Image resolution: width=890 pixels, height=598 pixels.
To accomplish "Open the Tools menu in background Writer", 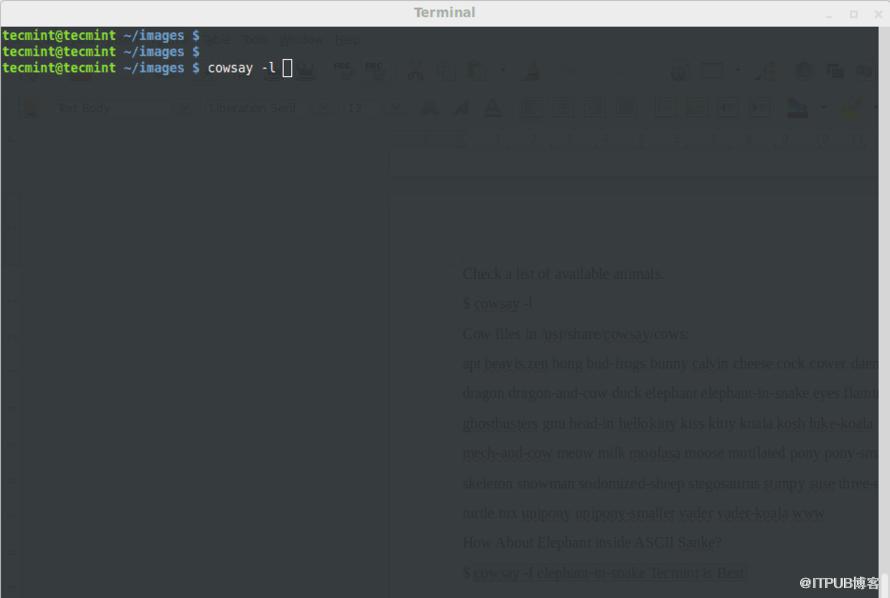I will (254, 40).
